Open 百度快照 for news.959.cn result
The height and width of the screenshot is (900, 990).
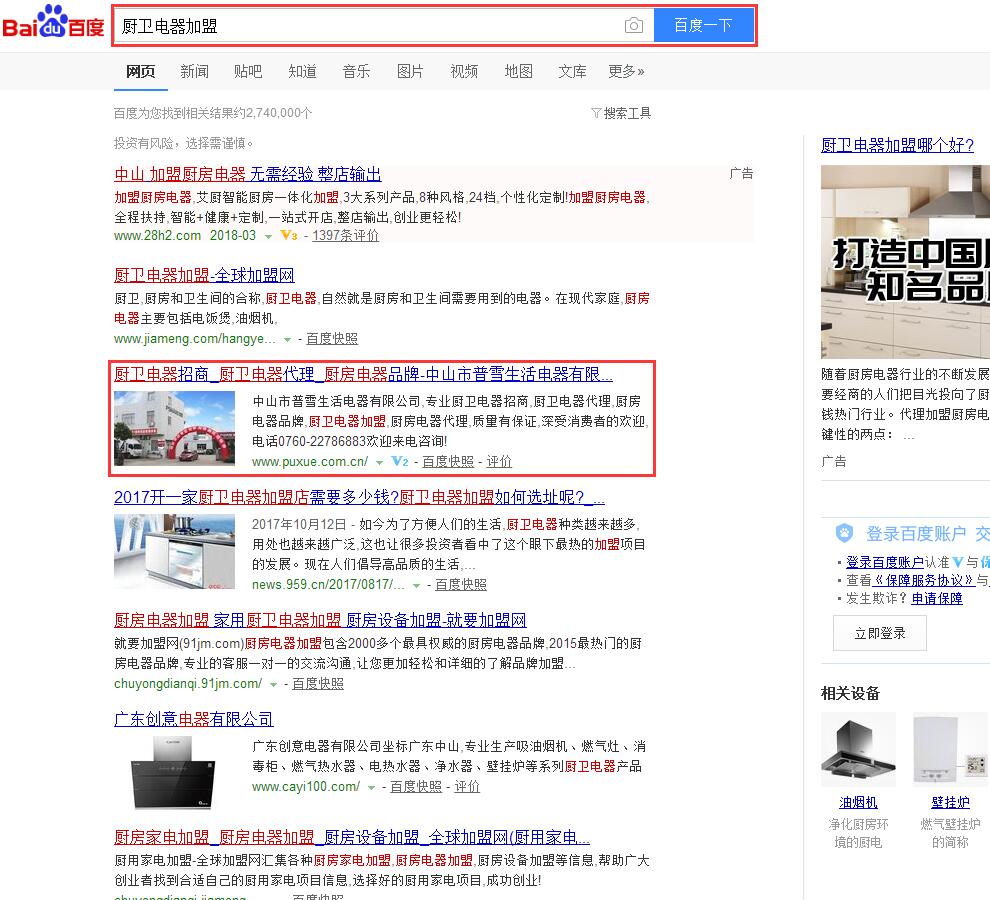tap(461, 585)
